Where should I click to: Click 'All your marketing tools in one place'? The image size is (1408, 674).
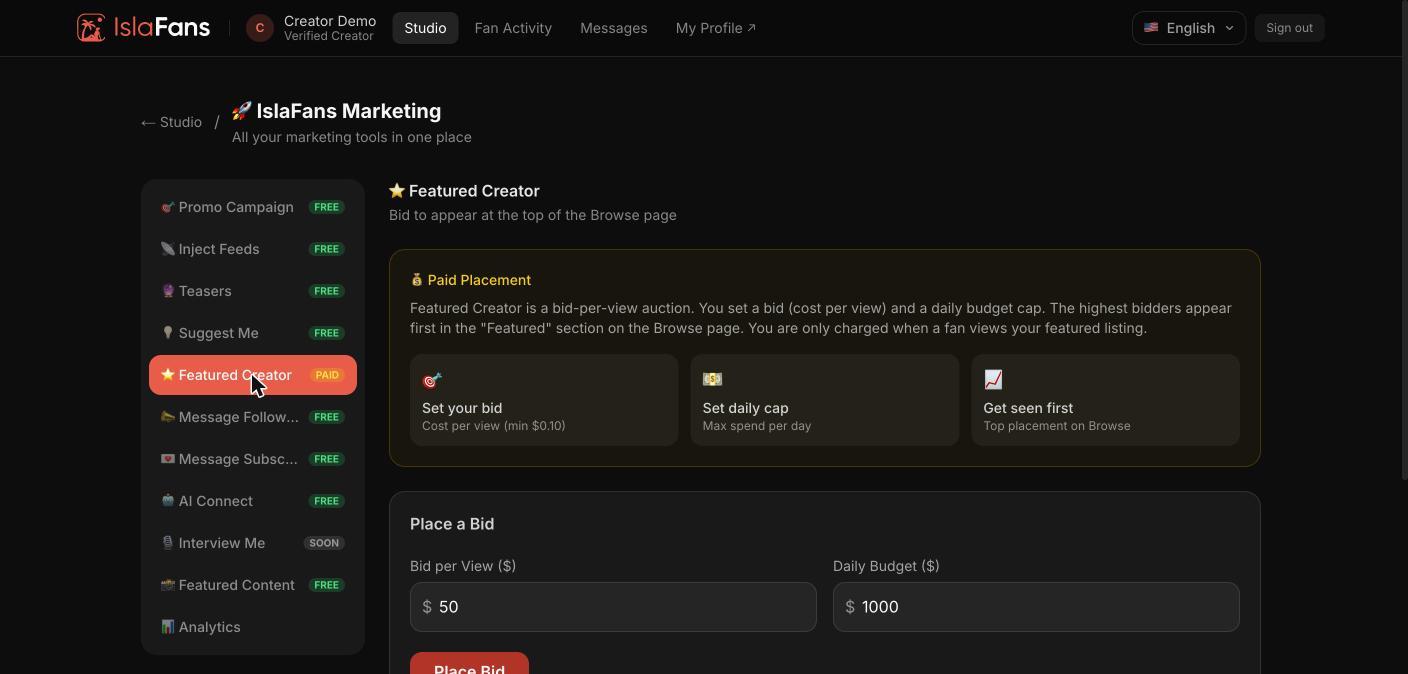[x=352, y=137]
